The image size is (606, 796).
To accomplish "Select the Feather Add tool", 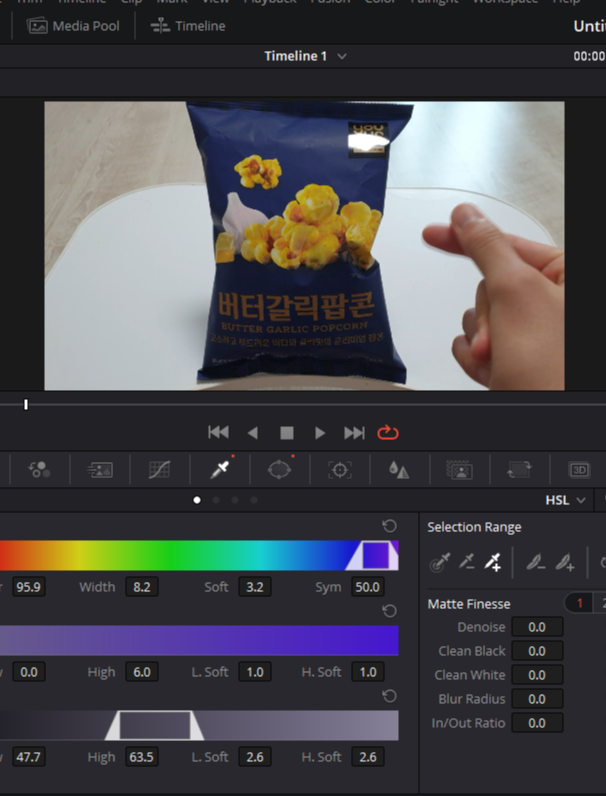I will [x=564, y=562].
